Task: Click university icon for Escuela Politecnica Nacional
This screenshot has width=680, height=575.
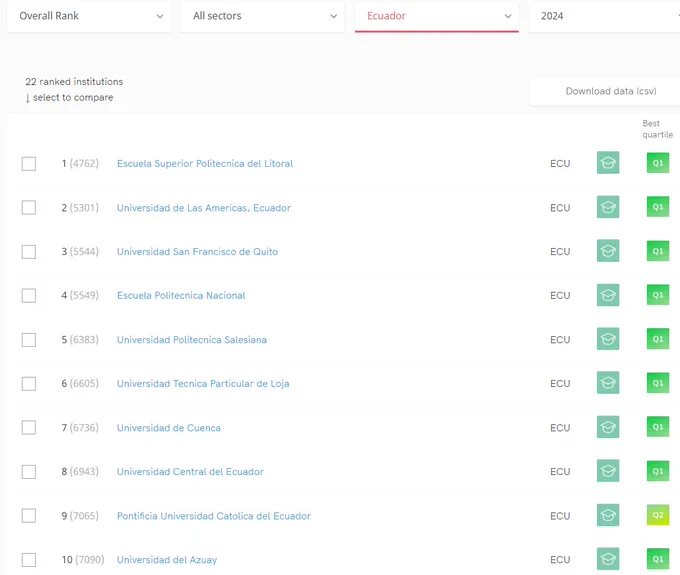Action: point(608,295)
